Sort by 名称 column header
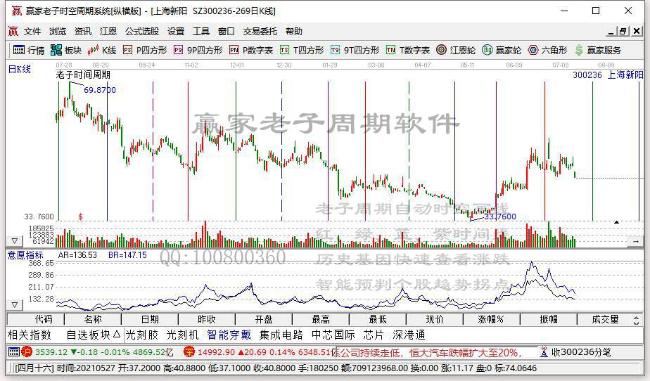This screenshot has height=381, width=650. click(93, 319)
